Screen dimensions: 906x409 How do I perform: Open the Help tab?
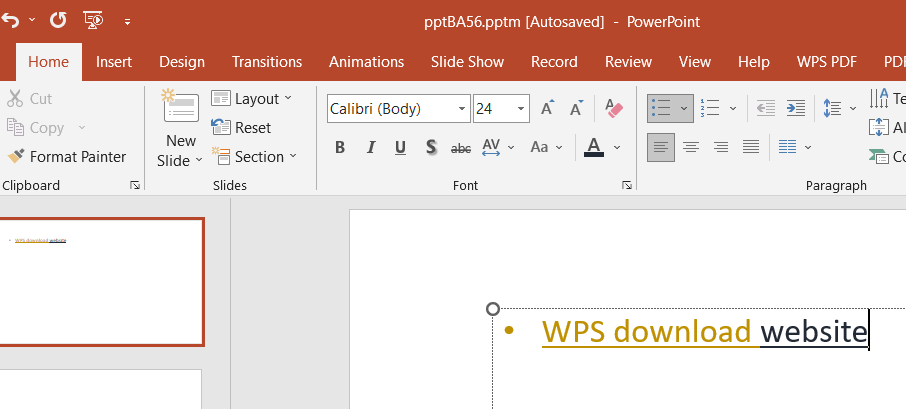(x=753, y=62)
